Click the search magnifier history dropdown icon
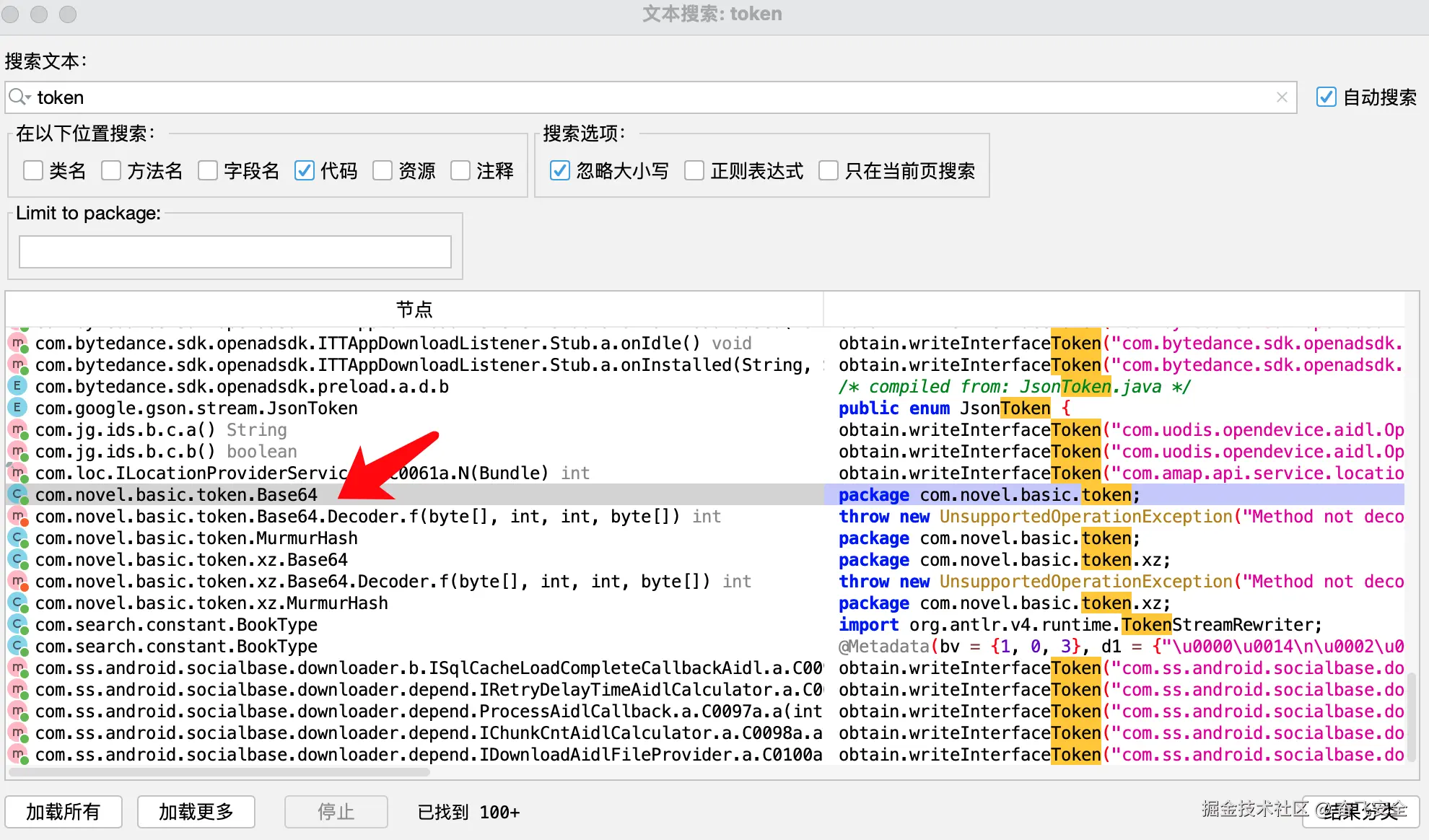The image size is (1429, 840). coord(19,97)
